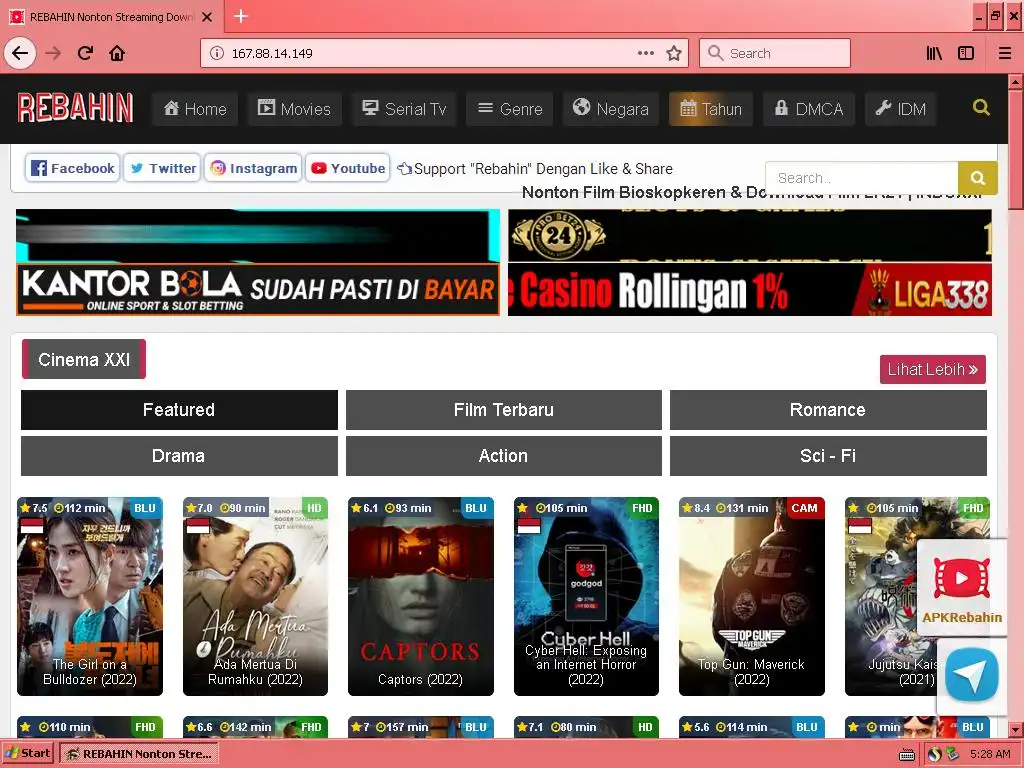Go to the browser Home icon
The image size is (1024, 768).
point(117,53)
